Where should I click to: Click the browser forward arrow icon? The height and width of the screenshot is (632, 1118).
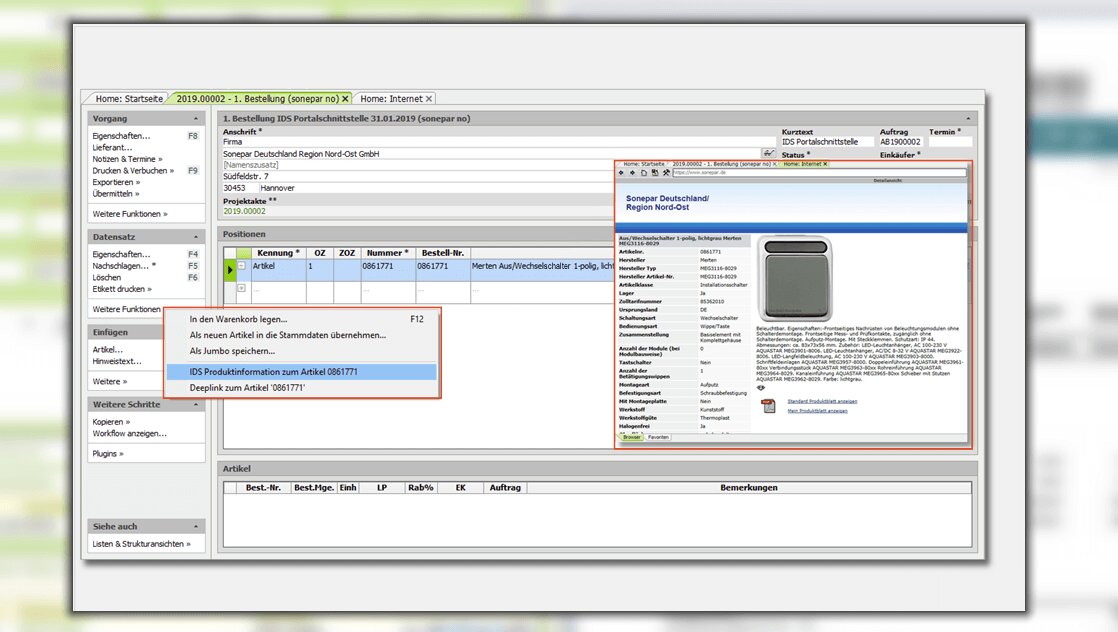click(x=632, y=172)
